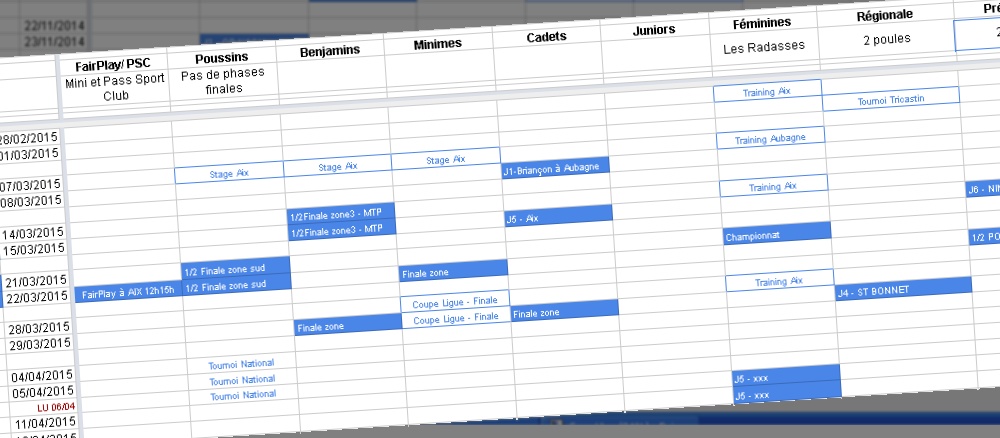Select the FairPlay/ PSC column header
The width and height of the screenshot is (1000, 438).
(x=114, y=66)
